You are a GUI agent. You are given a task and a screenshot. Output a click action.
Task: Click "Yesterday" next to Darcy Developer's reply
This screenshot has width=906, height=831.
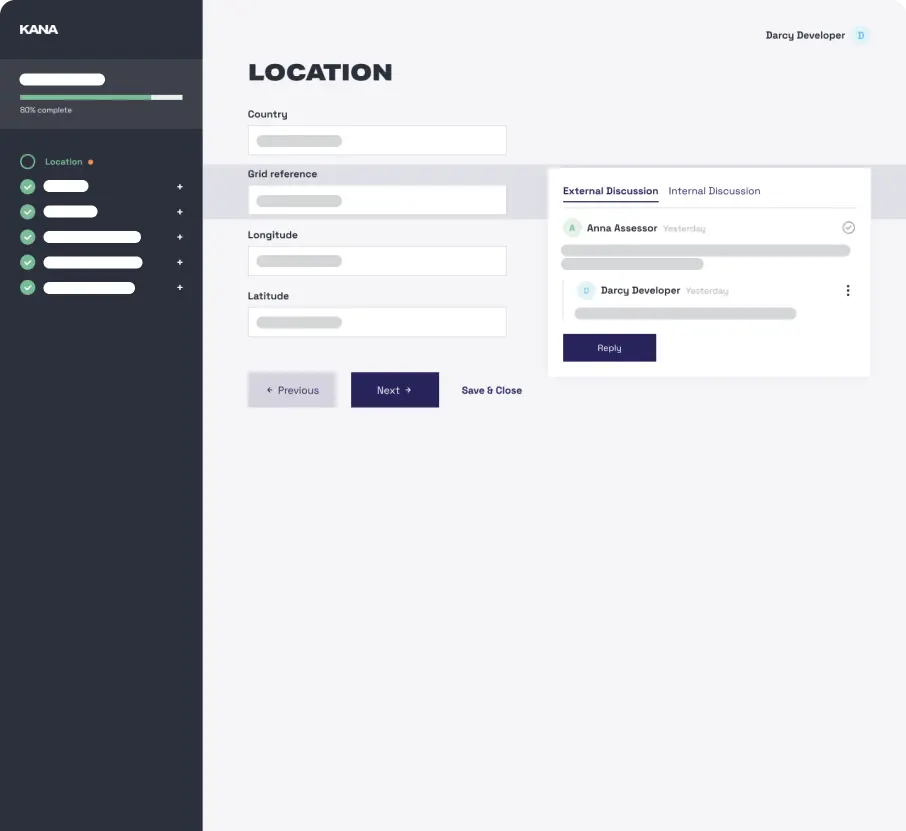click(x=707, y=291)
